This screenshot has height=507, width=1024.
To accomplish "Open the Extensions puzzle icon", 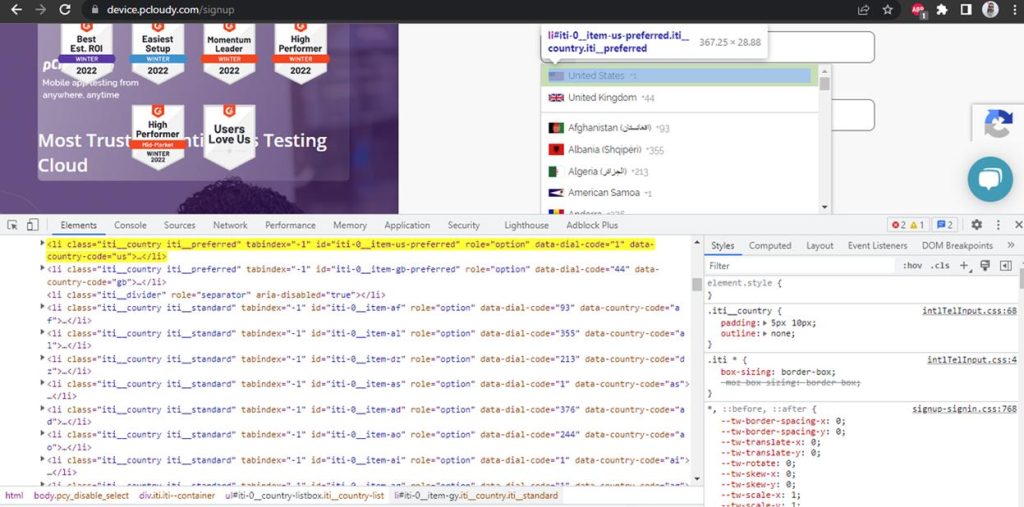I will click(941, 9).
